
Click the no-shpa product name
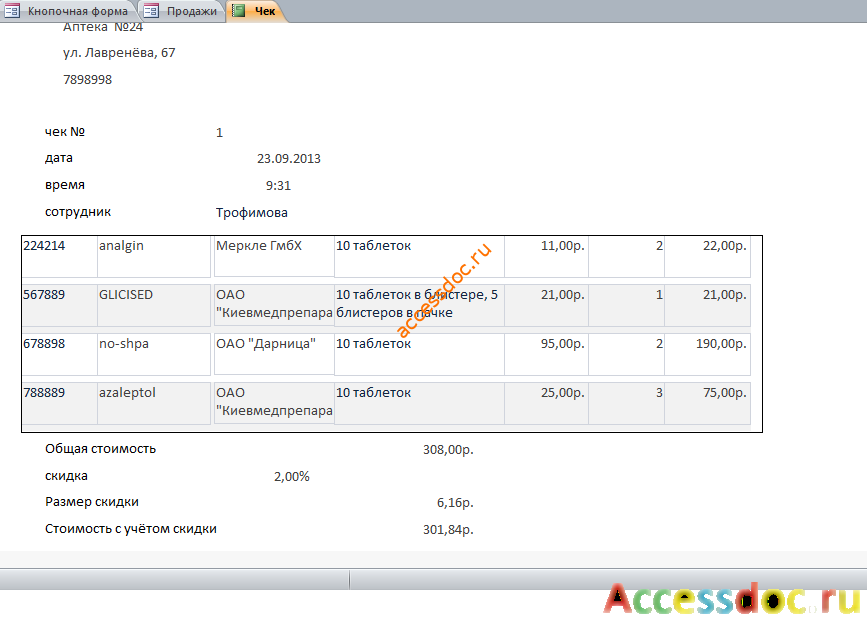tap(124, 344)
